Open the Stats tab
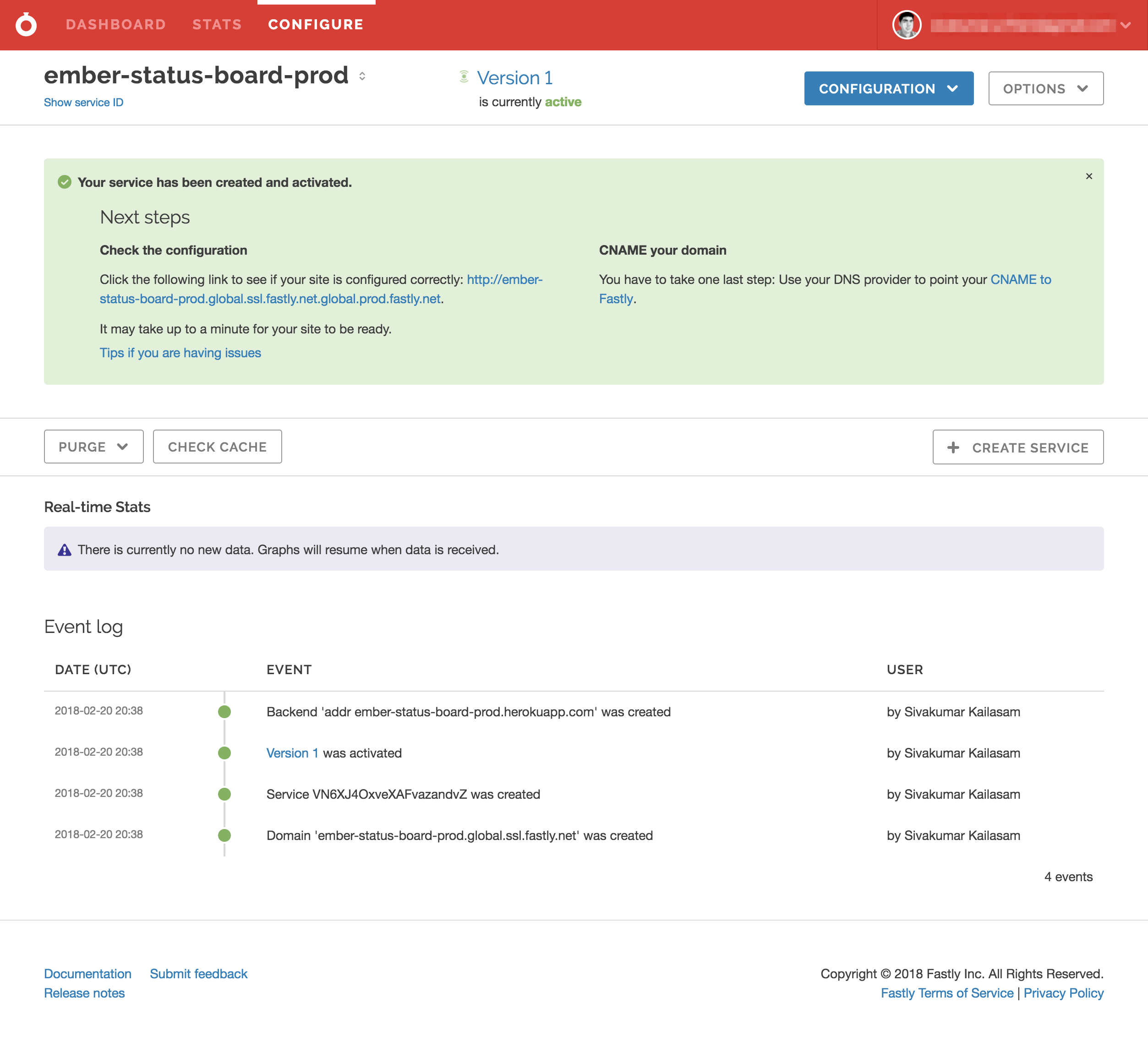This screenshot has width=1148, height=1047. coord(217,24)
